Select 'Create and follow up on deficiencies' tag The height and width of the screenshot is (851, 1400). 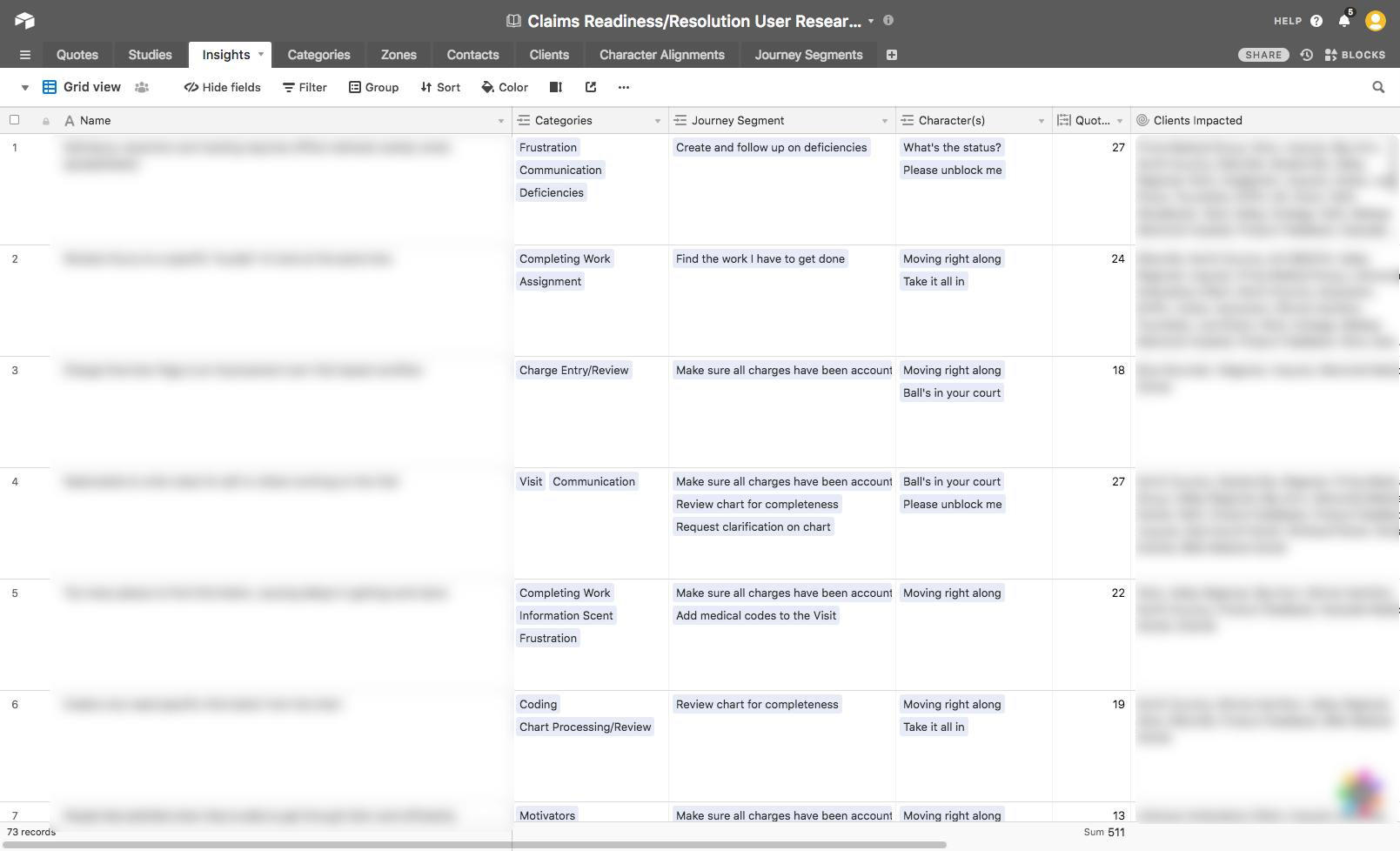[772, 147]
